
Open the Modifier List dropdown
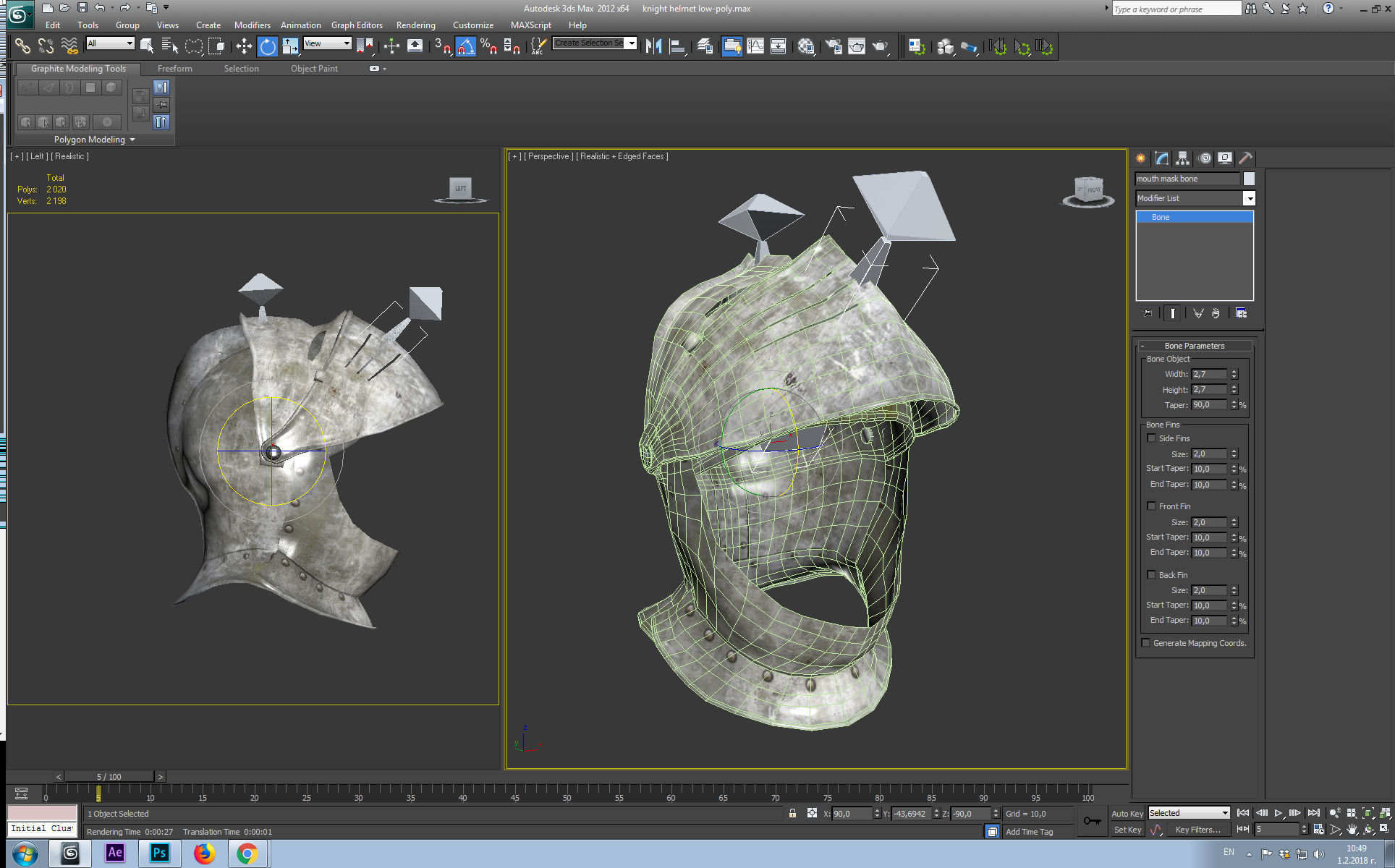(1195, 198)
